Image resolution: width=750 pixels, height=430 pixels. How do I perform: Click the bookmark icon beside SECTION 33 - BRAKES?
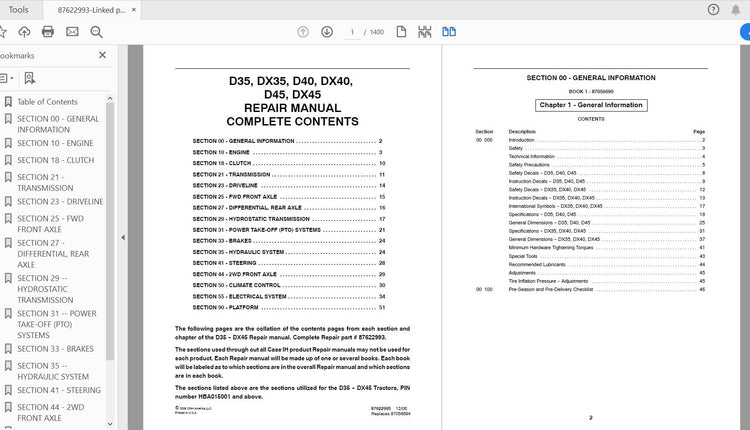click(8, 349)
